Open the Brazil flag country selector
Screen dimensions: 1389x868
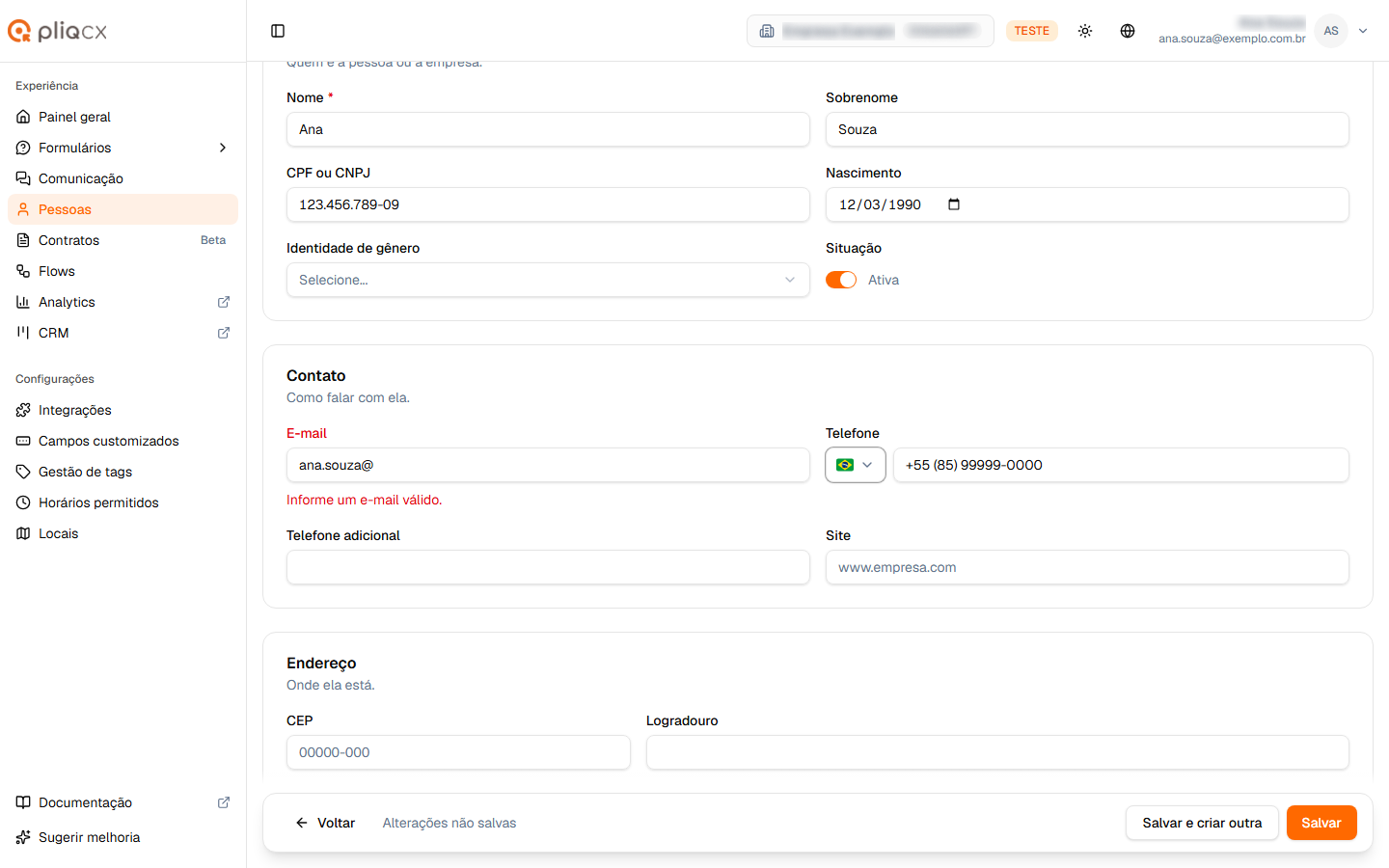[x=856, y=465]
